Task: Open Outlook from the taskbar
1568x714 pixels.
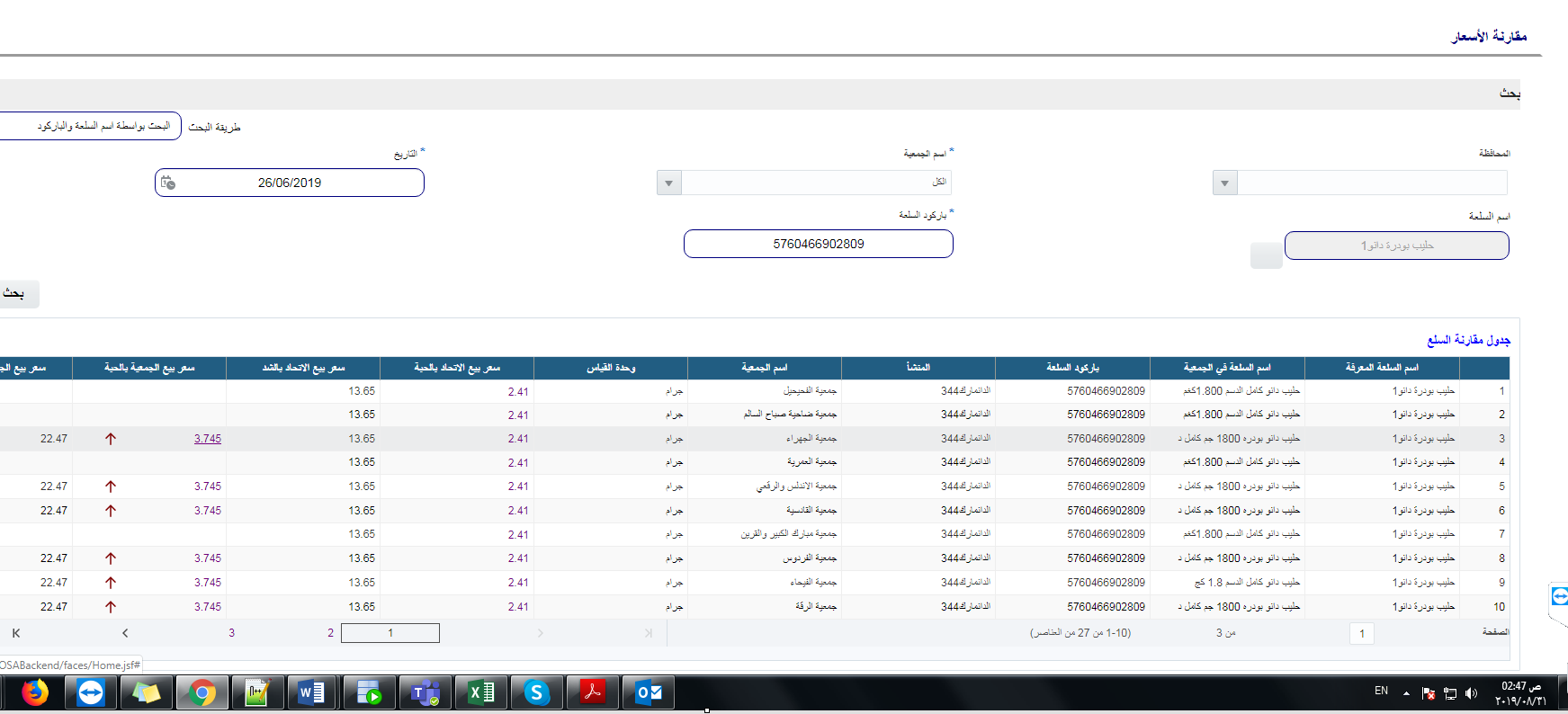Action: [649, 692]
